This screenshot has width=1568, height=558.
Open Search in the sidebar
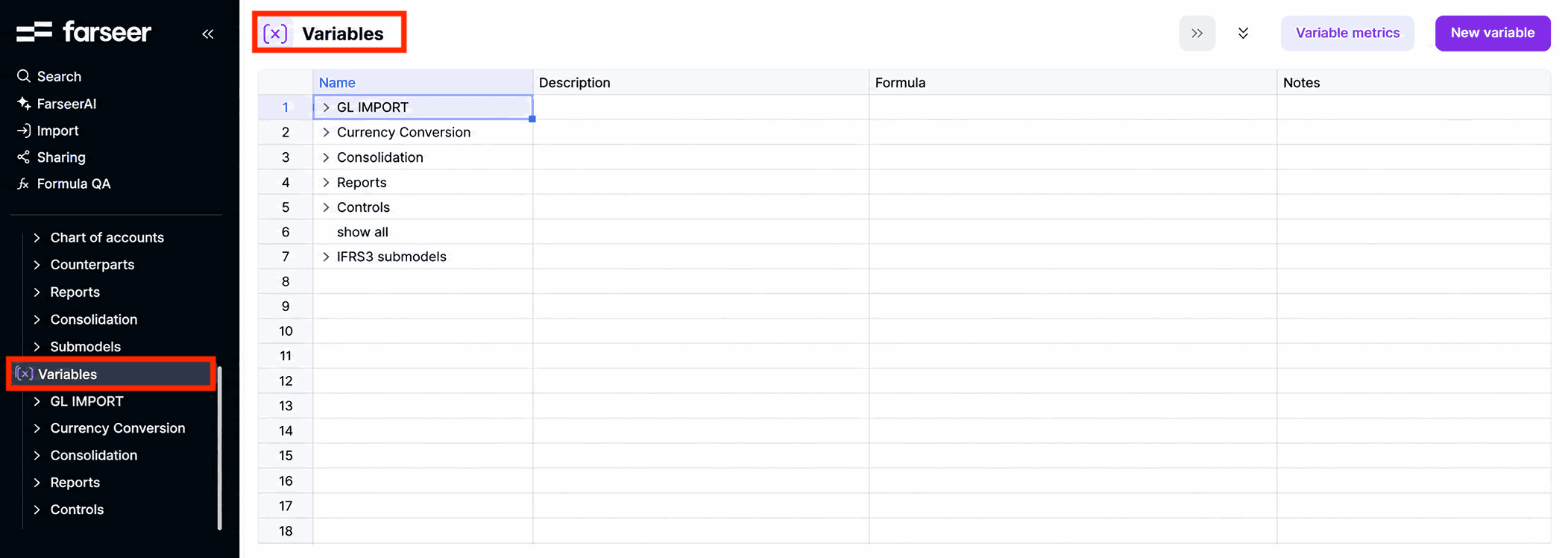[x=59, y=76]
